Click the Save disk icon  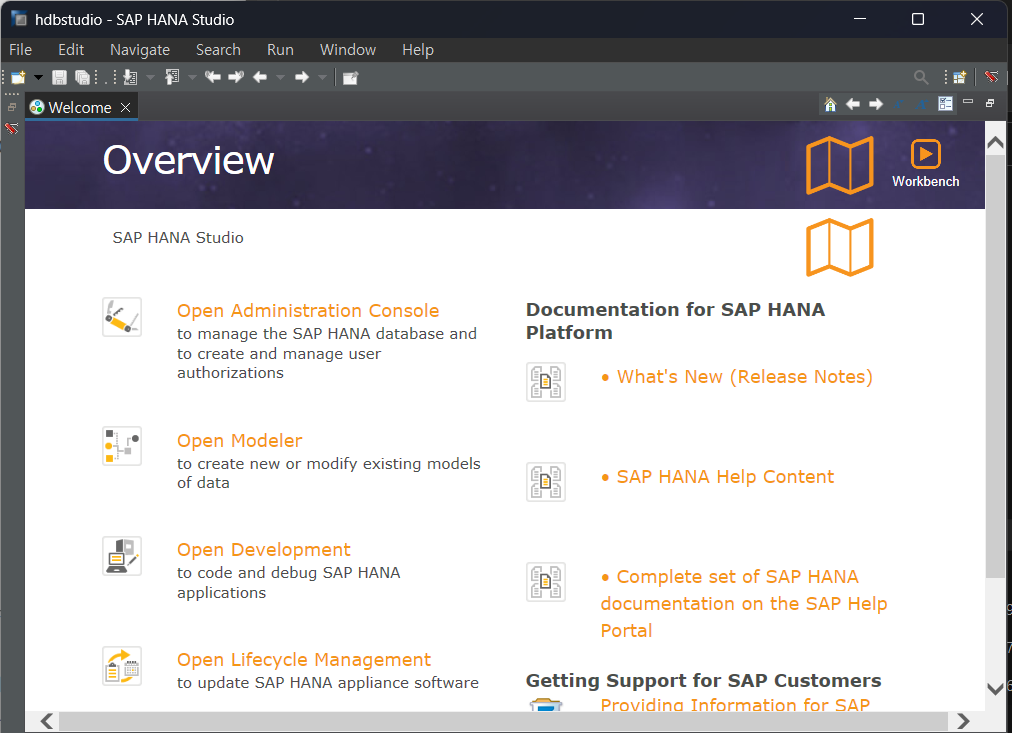coord(59,77)
